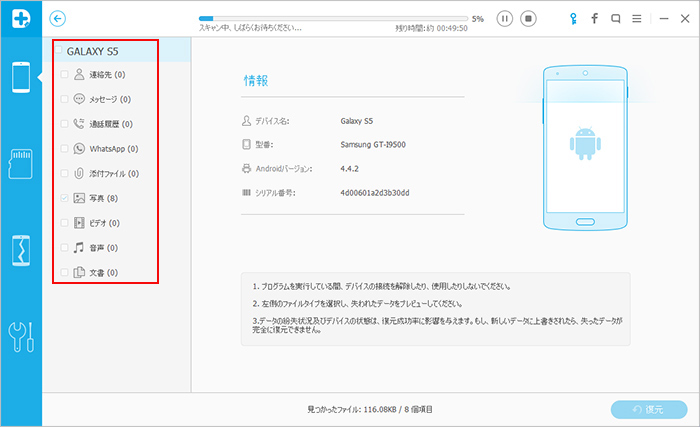Image resolution: width=700 pixels, height=427 pixels.
Task: Open the 通話履歴 (0) category
Action: (111, 124)
